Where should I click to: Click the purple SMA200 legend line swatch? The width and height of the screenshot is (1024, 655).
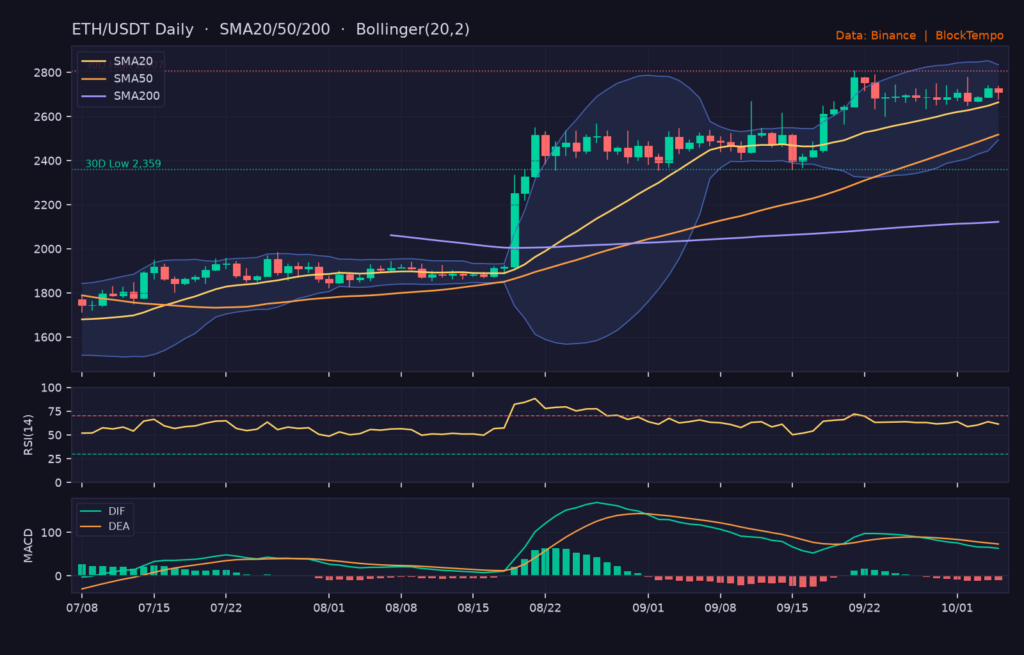(93, 97)
